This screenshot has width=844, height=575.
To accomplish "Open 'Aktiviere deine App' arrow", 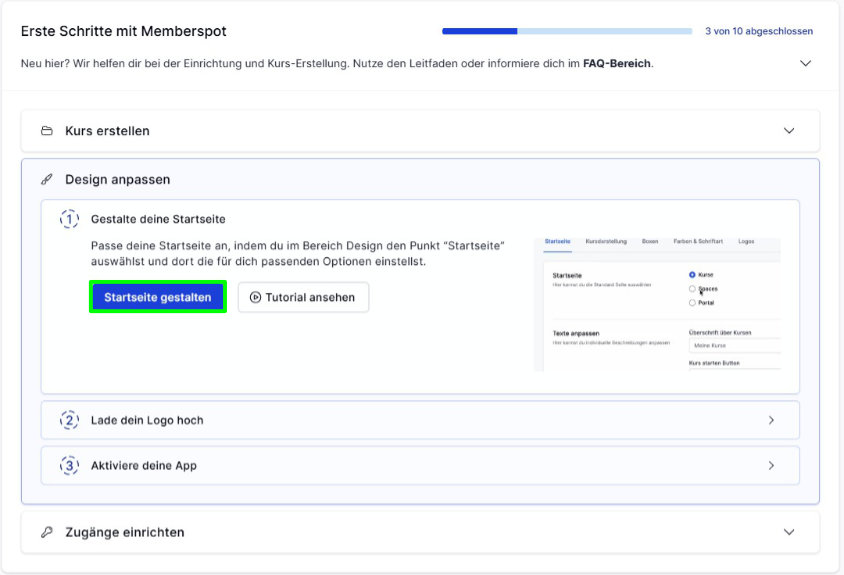I will pos(771,465).
